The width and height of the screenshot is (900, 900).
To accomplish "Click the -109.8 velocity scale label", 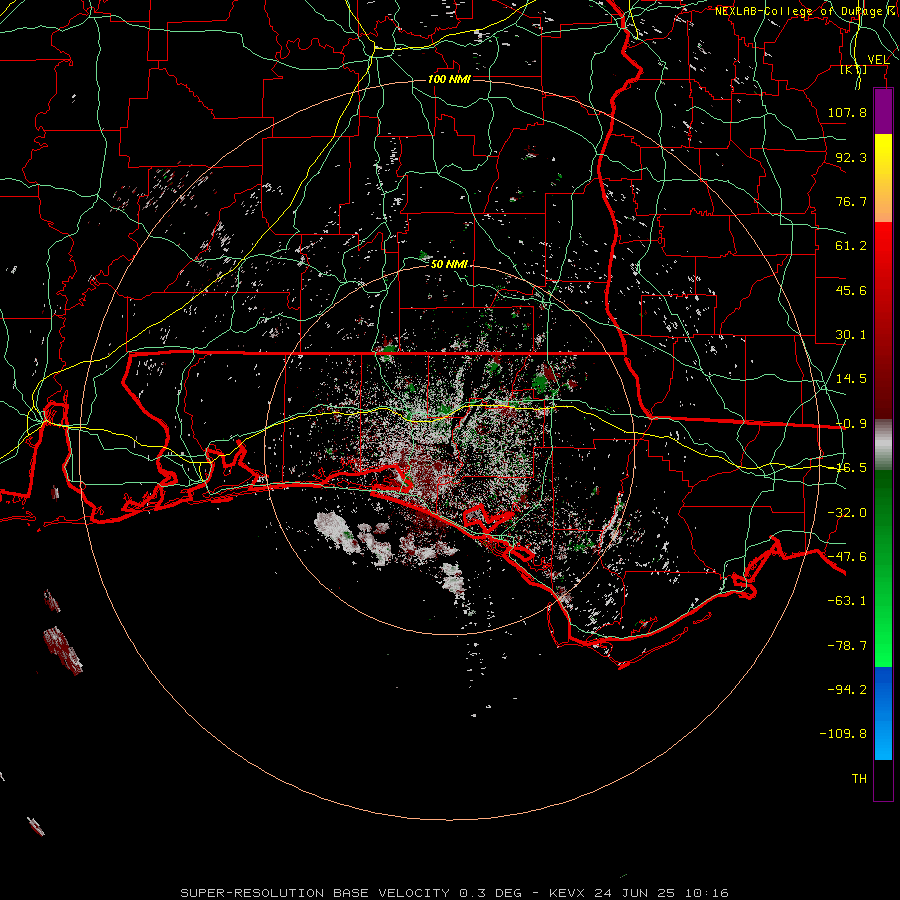I will (843, 734).
